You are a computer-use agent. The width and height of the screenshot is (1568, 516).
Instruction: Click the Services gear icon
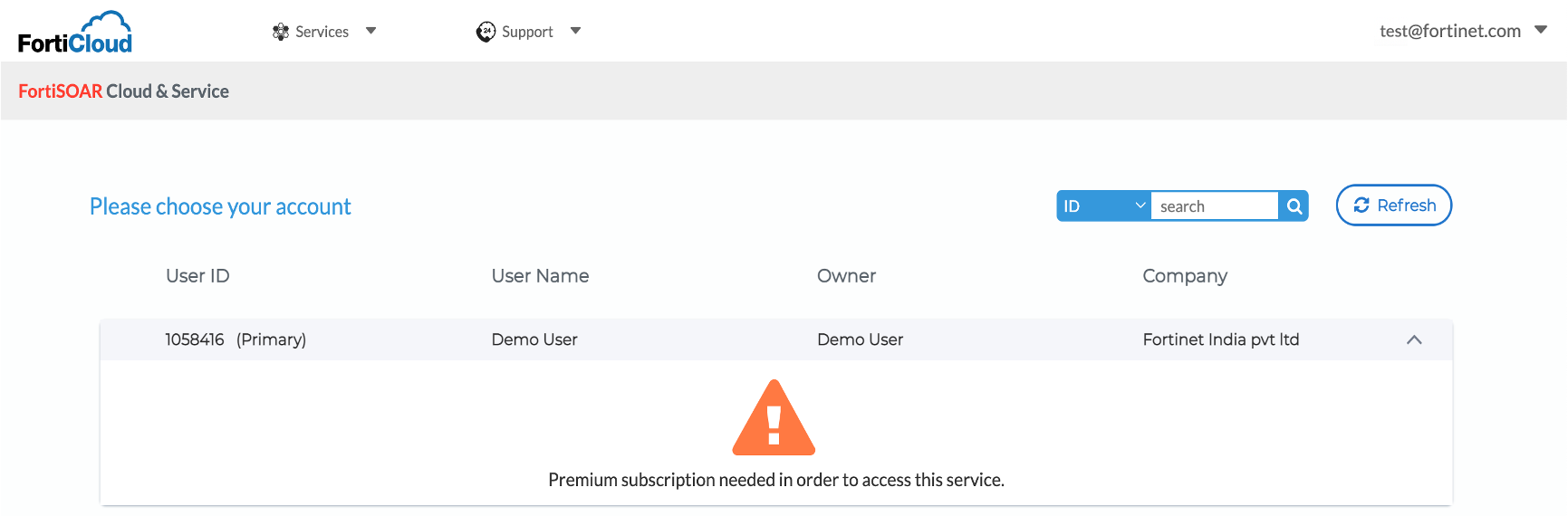point(281,32)
